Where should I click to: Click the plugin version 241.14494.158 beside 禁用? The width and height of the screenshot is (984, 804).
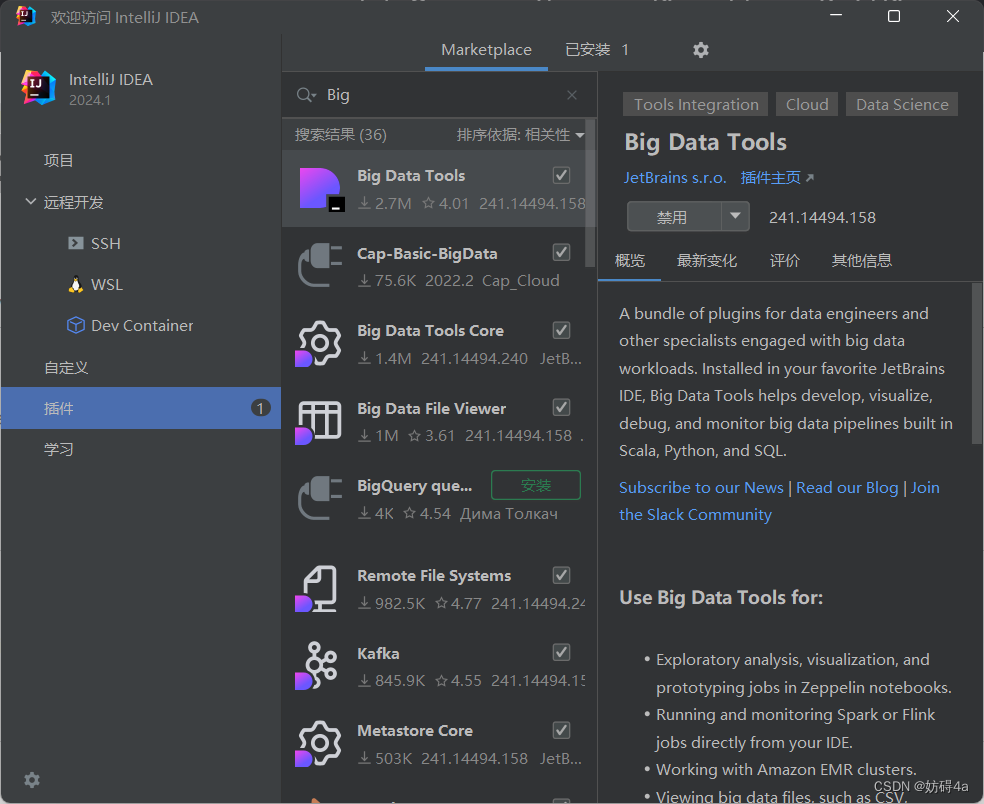pyautogui.click(x=822, y=217)
